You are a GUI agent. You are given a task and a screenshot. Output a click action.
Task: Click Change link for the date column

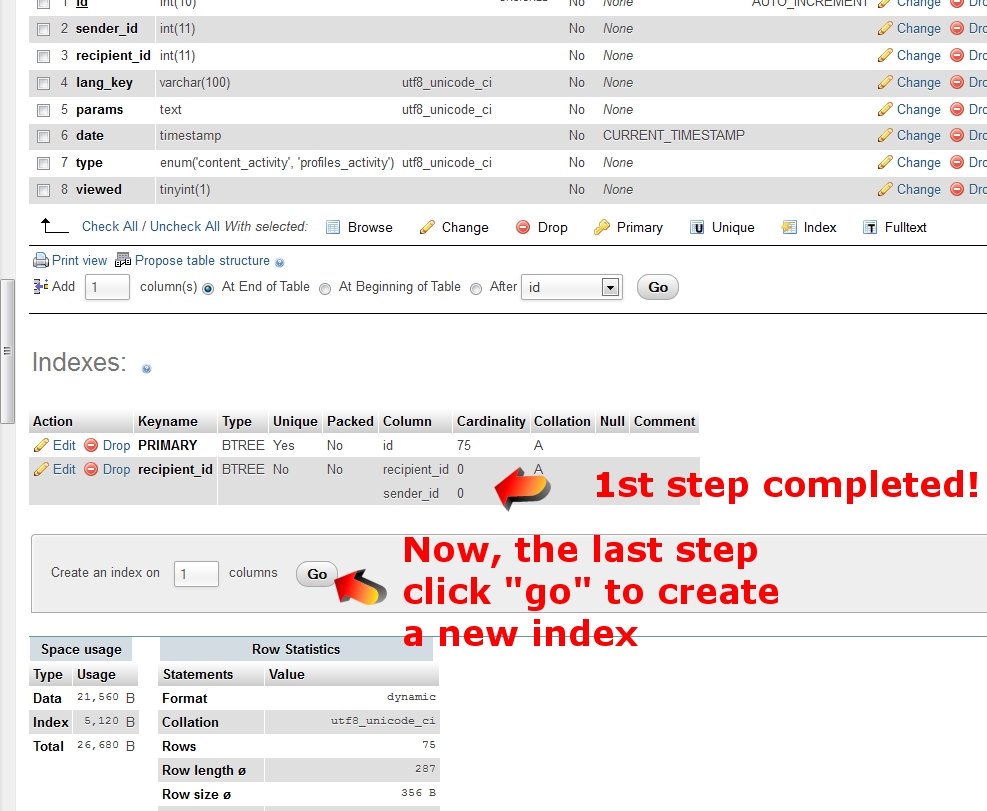pos(918,136)
